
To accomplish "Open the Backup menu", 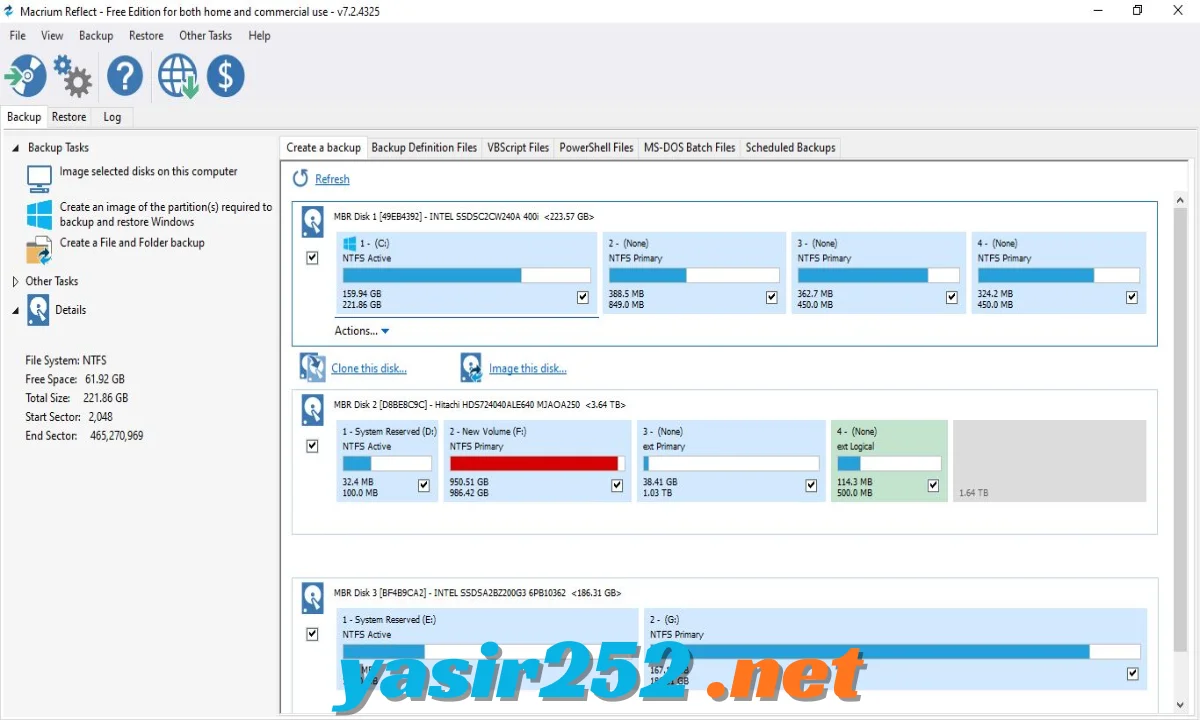I will 96,35.
